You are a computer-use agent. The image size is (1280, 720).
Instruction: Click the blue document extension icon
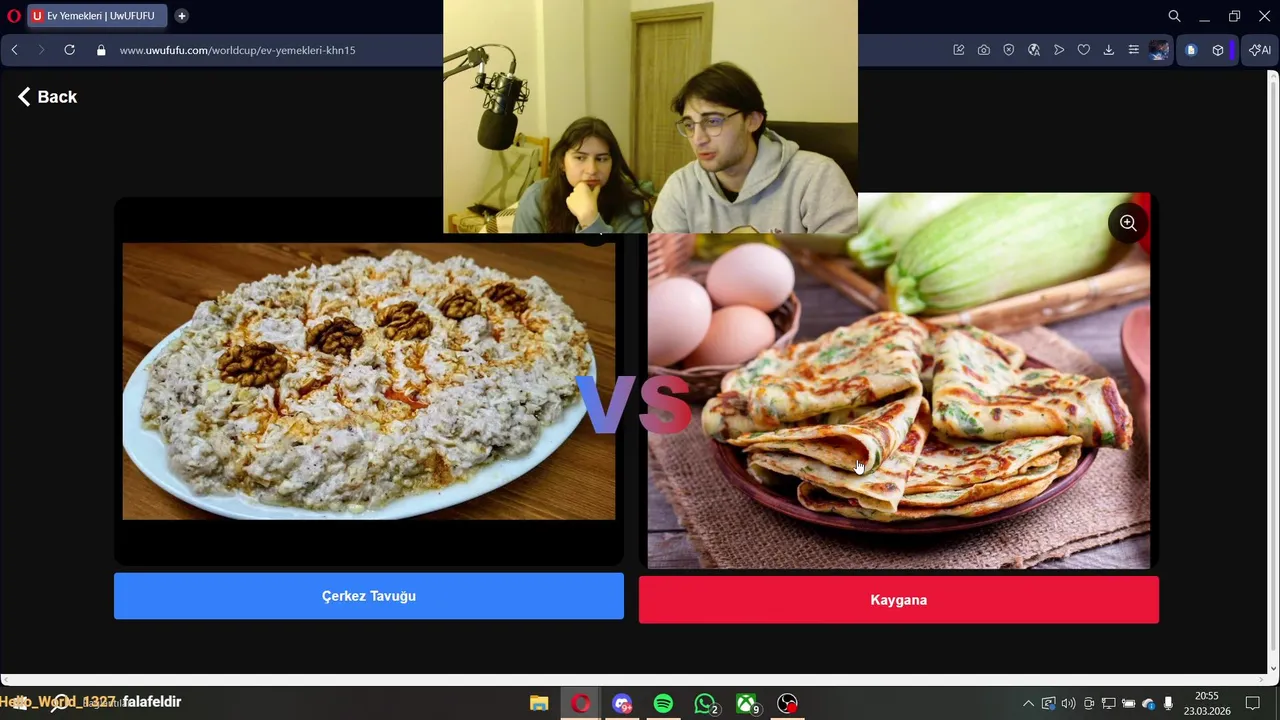point(1191,50)
